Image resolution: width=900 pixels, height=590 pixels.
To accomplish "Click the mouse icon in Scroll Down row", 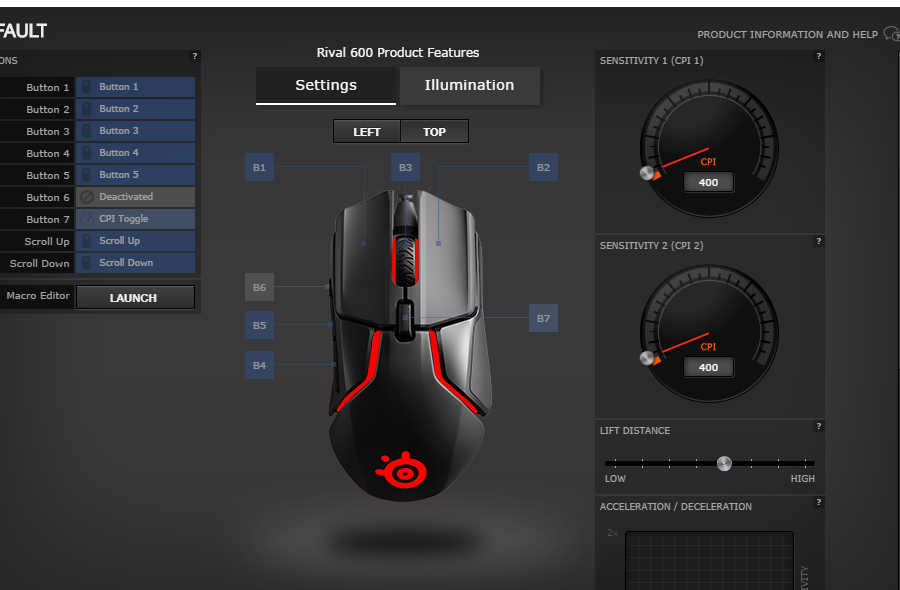I will (x=86, y=263).
